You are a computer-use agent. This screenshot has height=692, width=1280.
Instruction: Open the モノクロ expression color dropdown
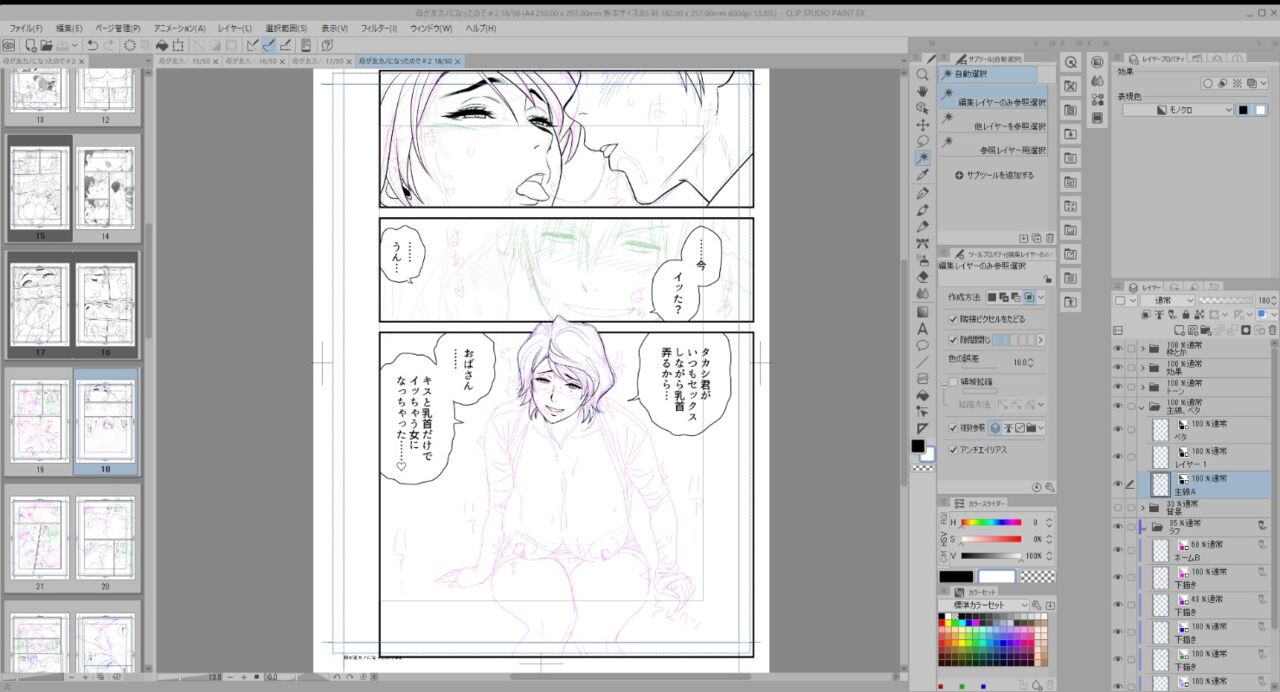(x=1179, y=110)
